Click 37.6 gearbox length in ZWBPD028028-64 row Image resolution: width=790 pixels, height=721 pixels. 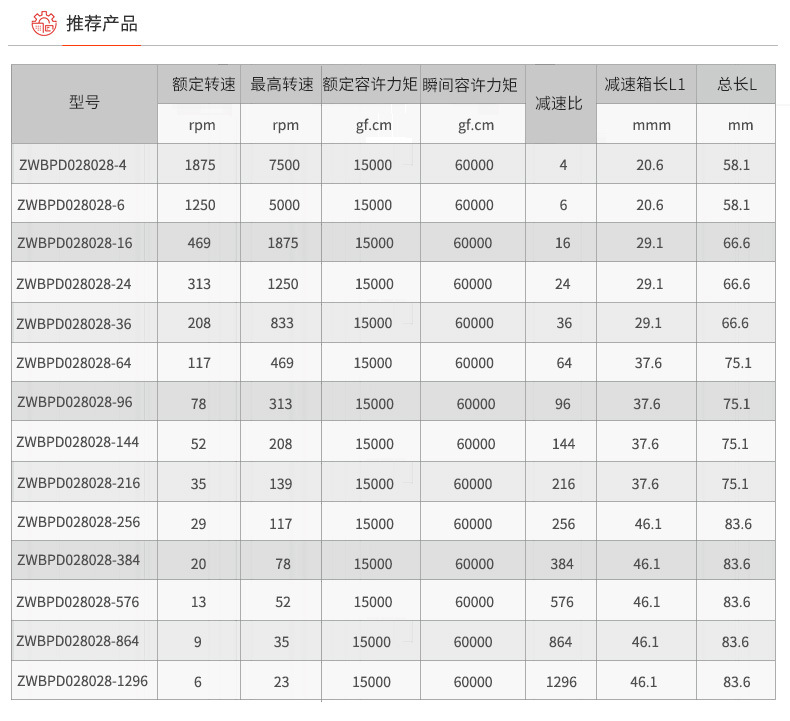click(x=648, y=363)
